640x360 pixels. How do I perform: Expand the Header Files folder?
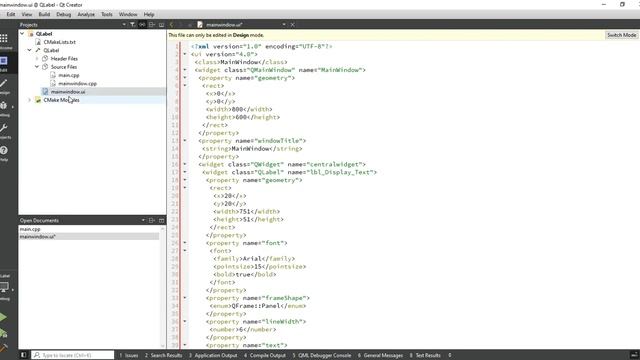(x=37, y=58)
